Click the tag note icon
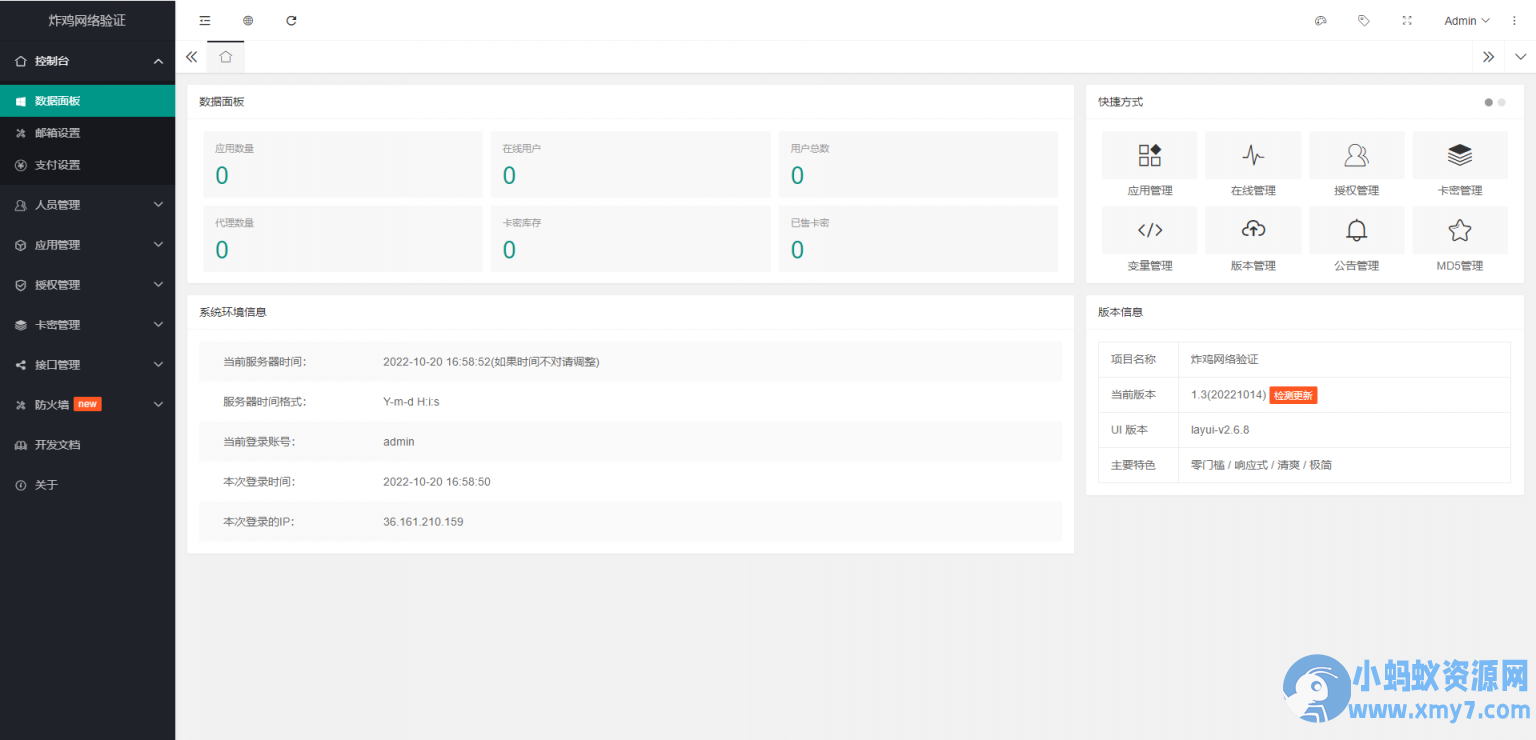 (1363, 20)
